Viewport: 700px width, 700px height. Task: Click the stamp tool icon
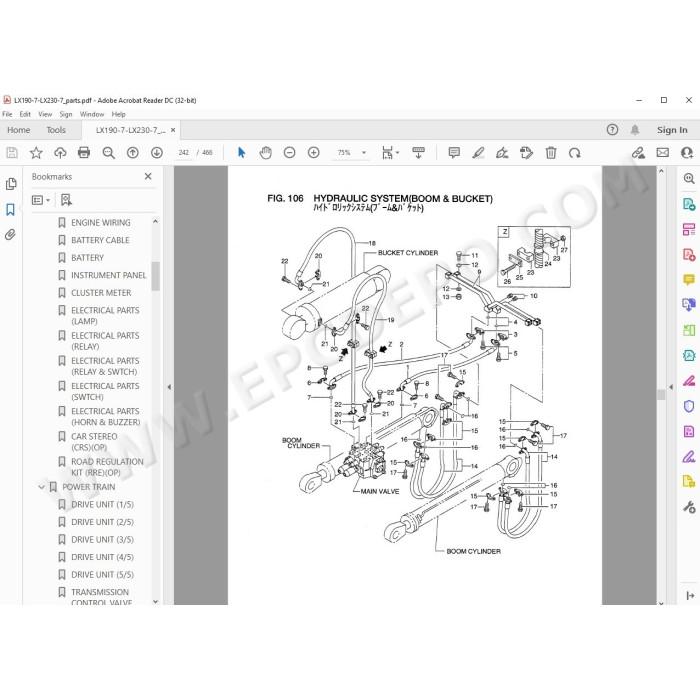click(526, 153)
